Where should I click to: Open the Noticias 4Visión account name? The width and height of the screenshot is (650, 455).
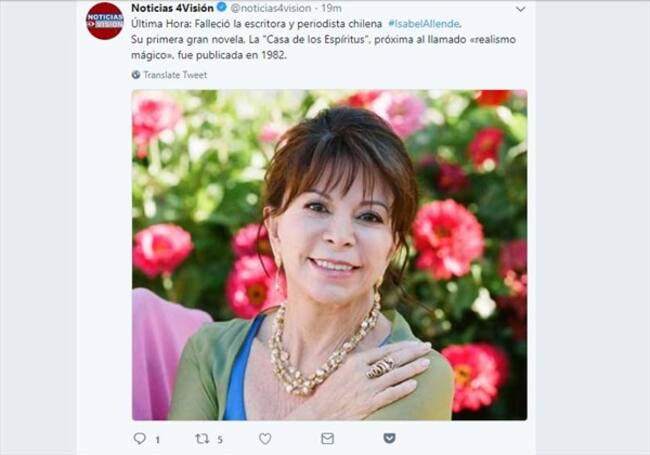tap(172, 7)
